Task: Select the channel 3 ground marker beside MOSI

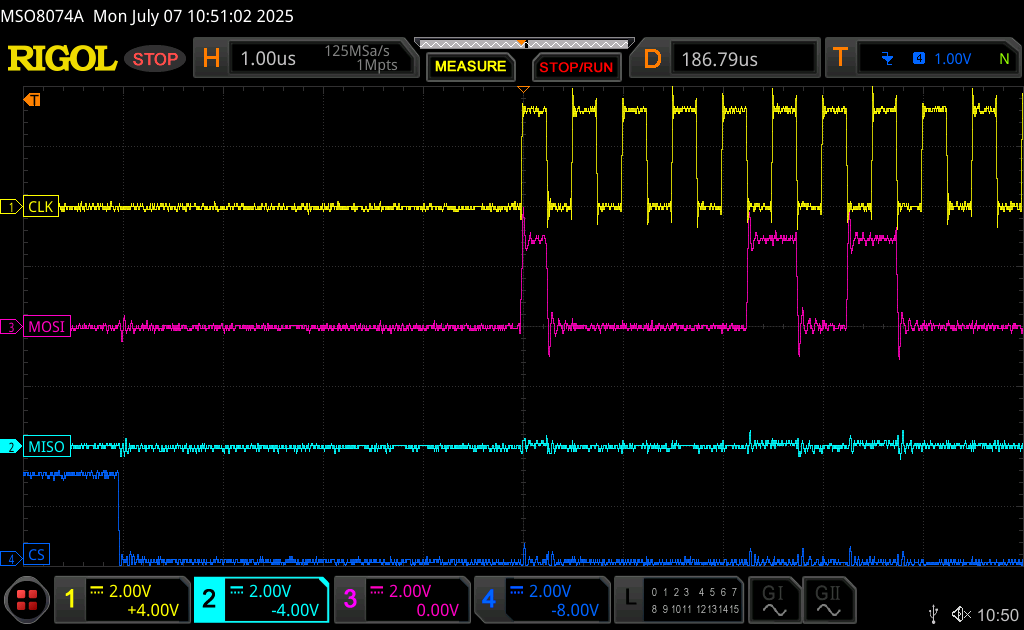Action: 11,326
